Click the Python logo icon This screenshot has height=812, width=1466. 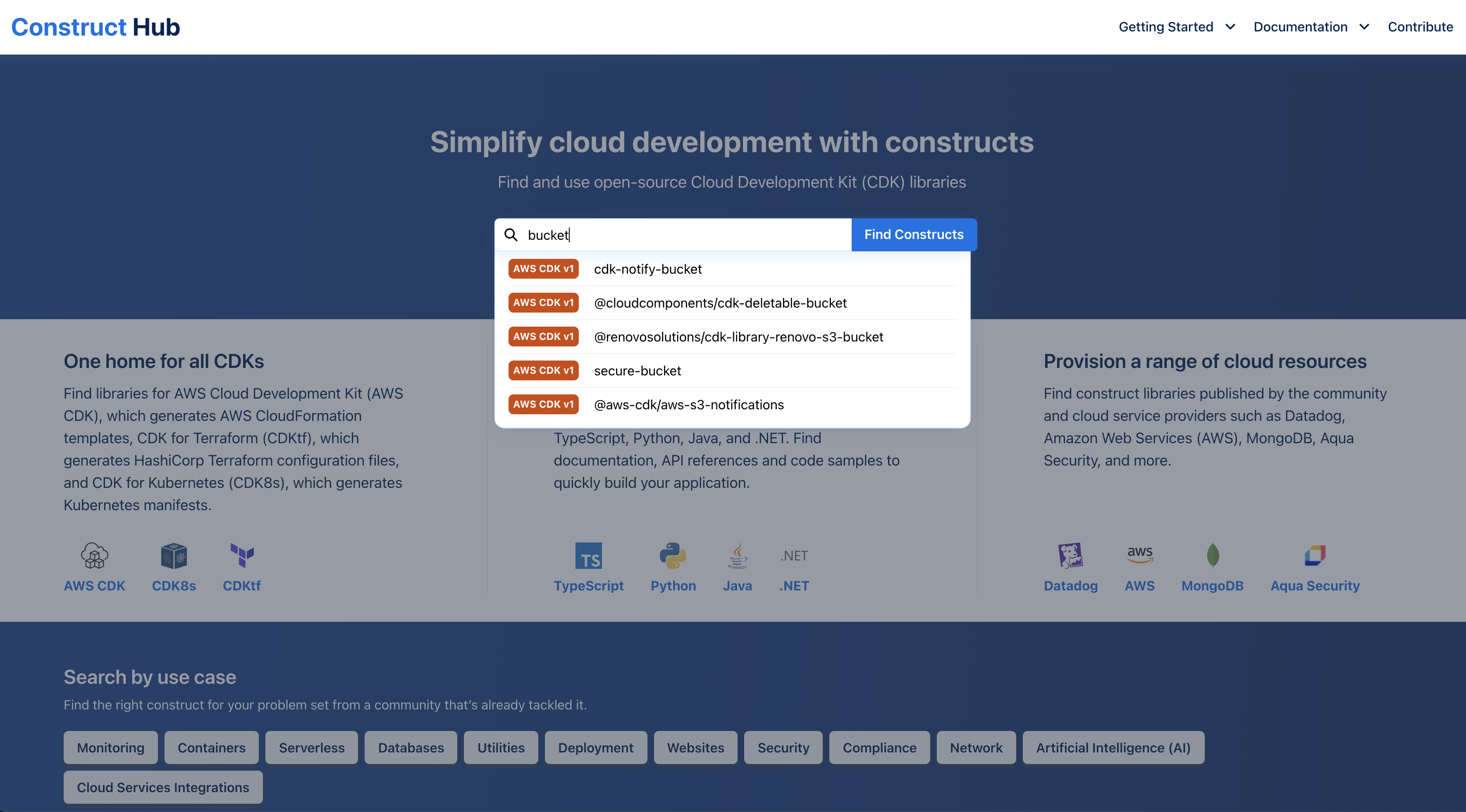[x=673, y=555]
